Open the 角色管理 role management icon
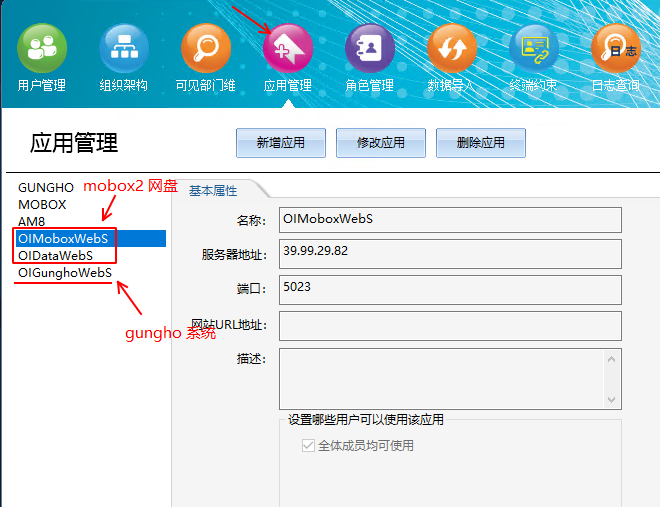Viewport: 660px width, 507px height. pyautogui.click(x=370, y=48)
